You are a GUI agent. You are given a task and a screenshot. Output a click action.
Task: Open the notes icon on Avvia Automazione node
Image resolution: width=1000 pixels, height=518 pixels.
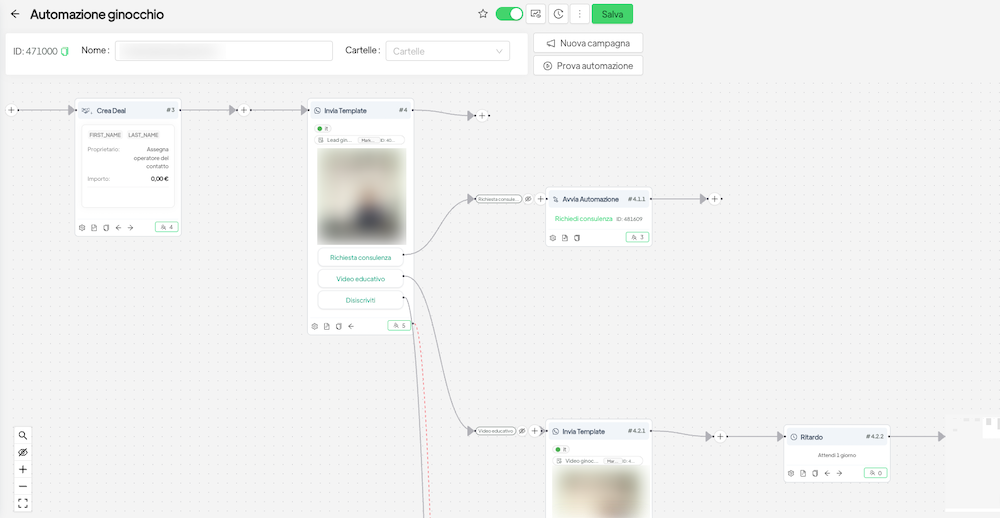pyautogui.click(x=565, y=238)
